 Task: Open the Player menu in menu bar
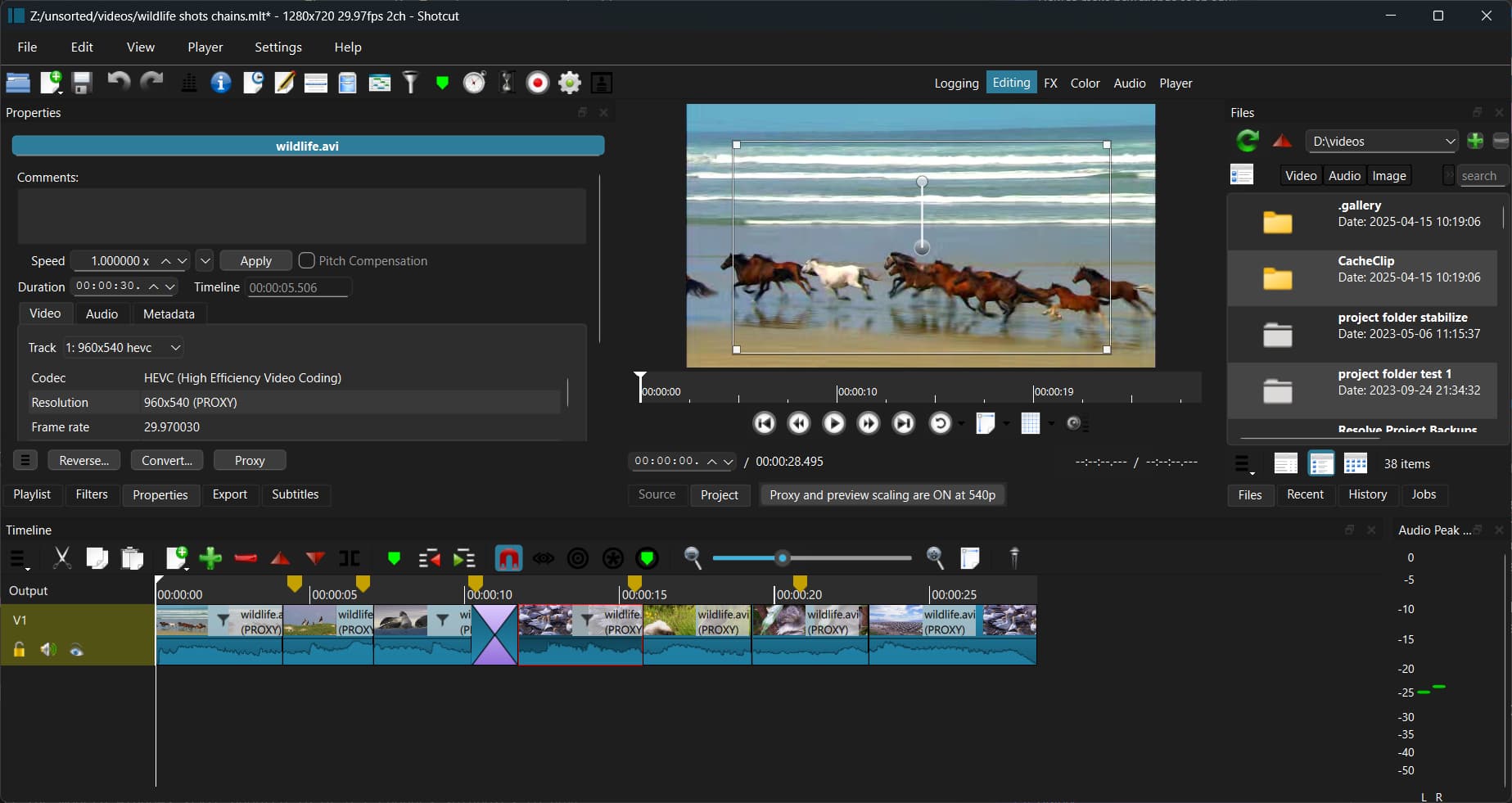point(205,47)
